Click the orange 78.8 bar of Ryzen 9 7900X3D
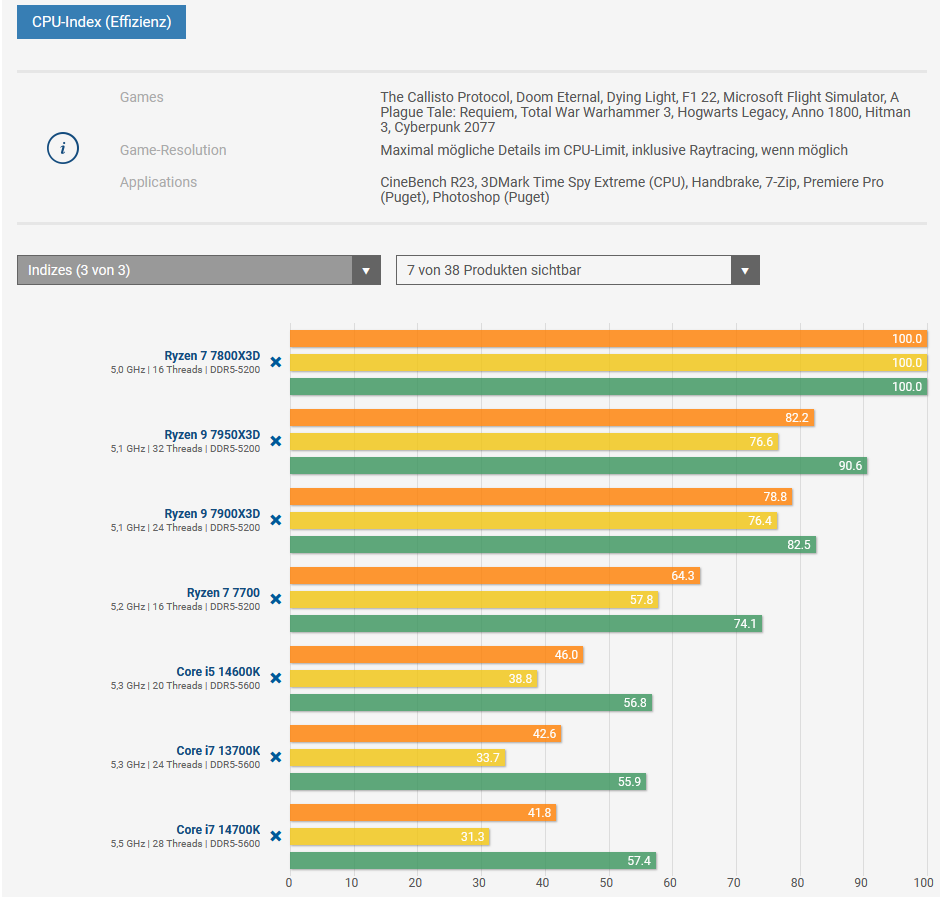Viewport: 940px width, 897px height. pos(541,497)
